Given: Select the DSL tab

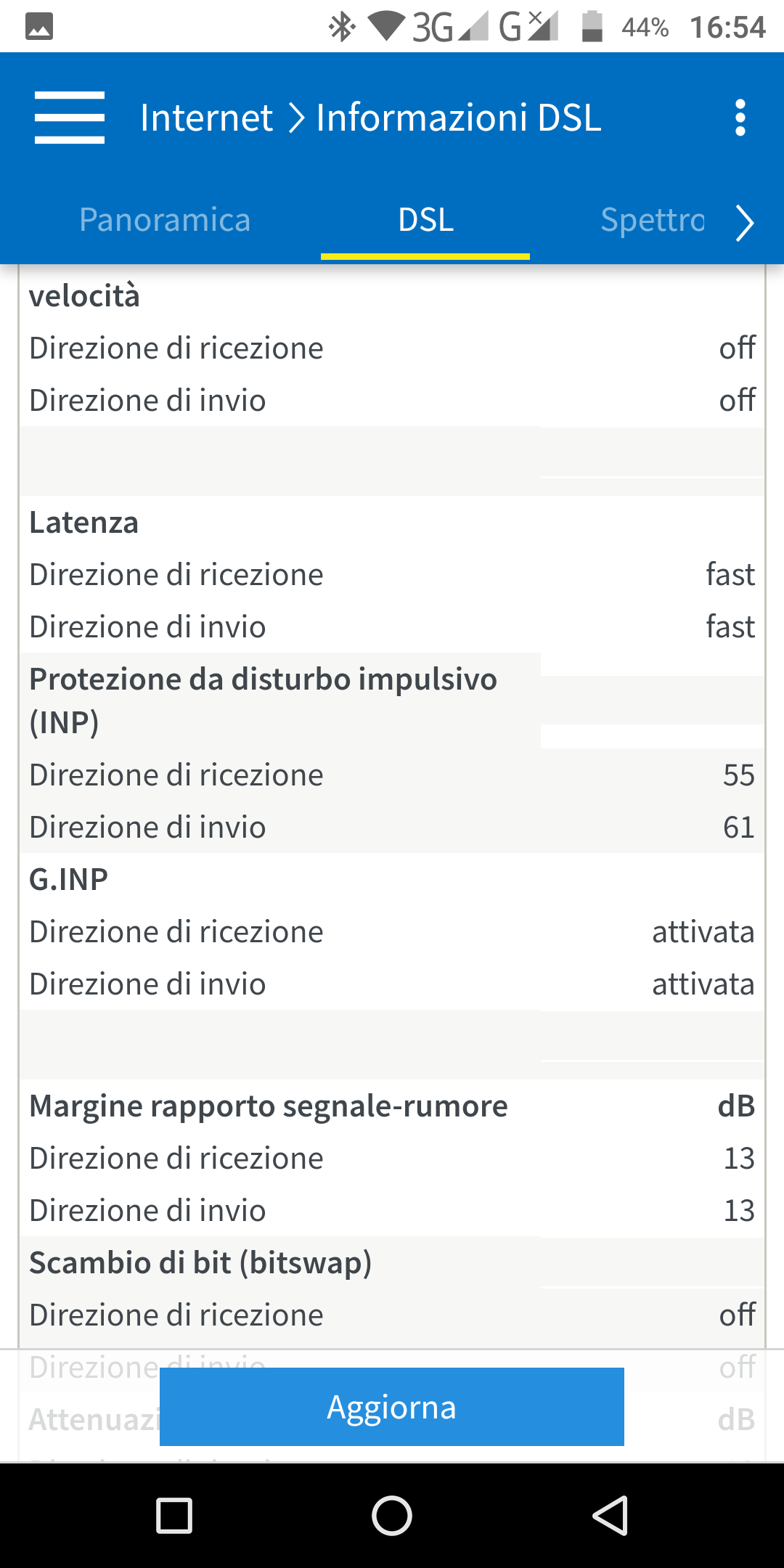Looking at the screenshot, I should 425,220.
